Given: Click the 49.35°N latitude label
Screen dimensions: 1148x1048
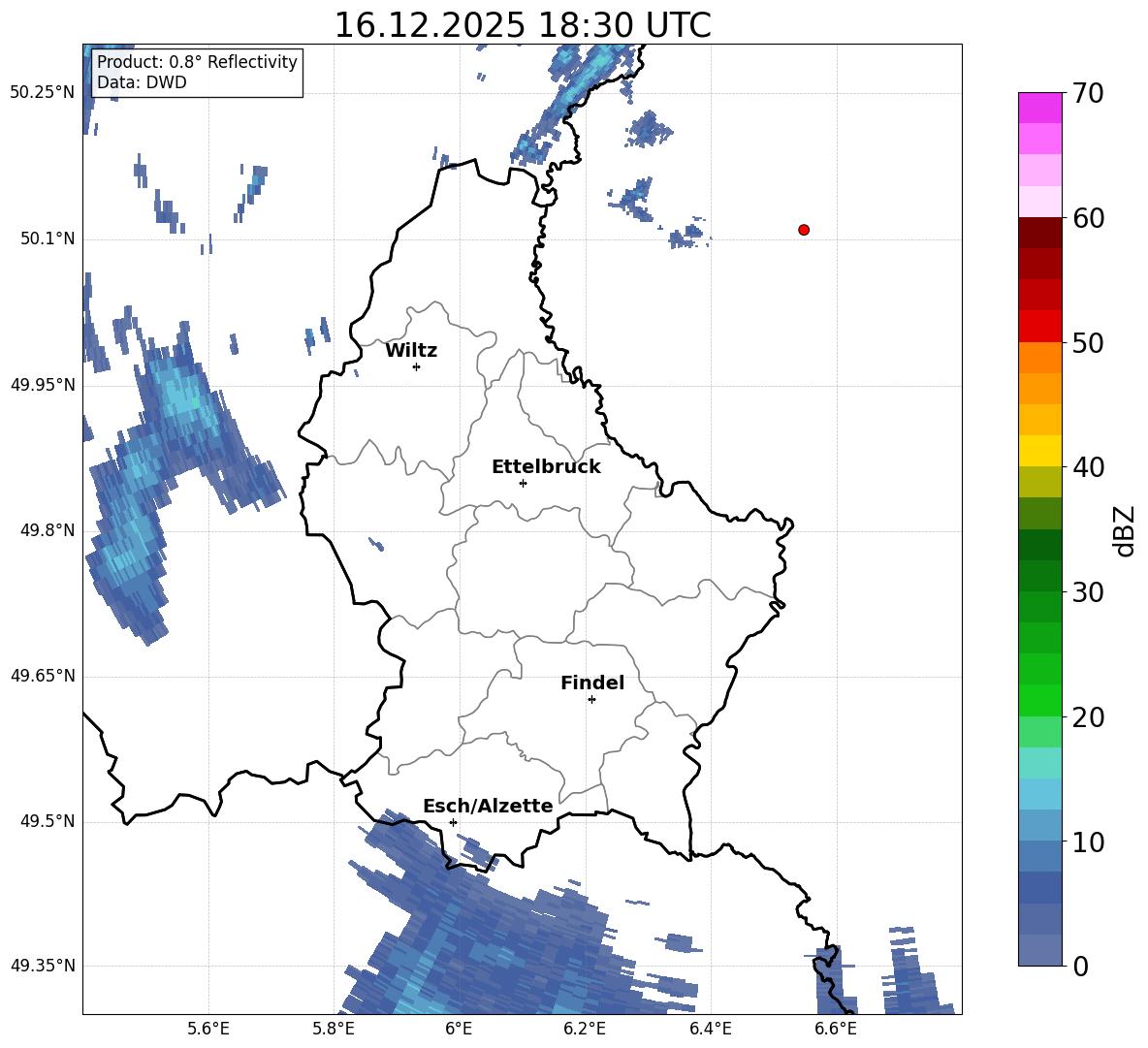Looking at the screenshot, I should [43, 966].
